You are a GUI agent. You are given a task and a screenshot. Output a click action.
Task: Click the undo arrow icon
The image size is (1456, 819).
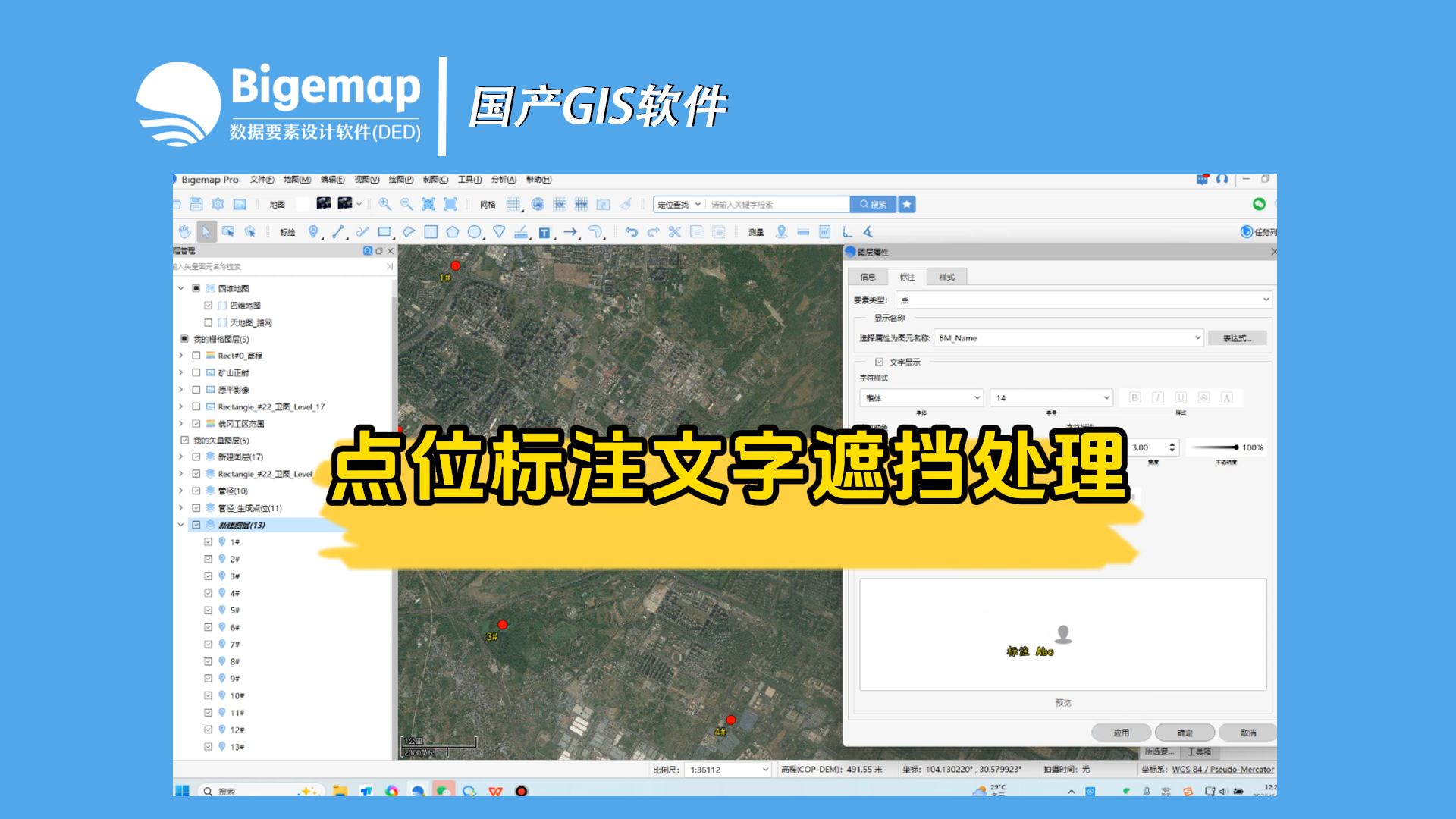(632, 232)
